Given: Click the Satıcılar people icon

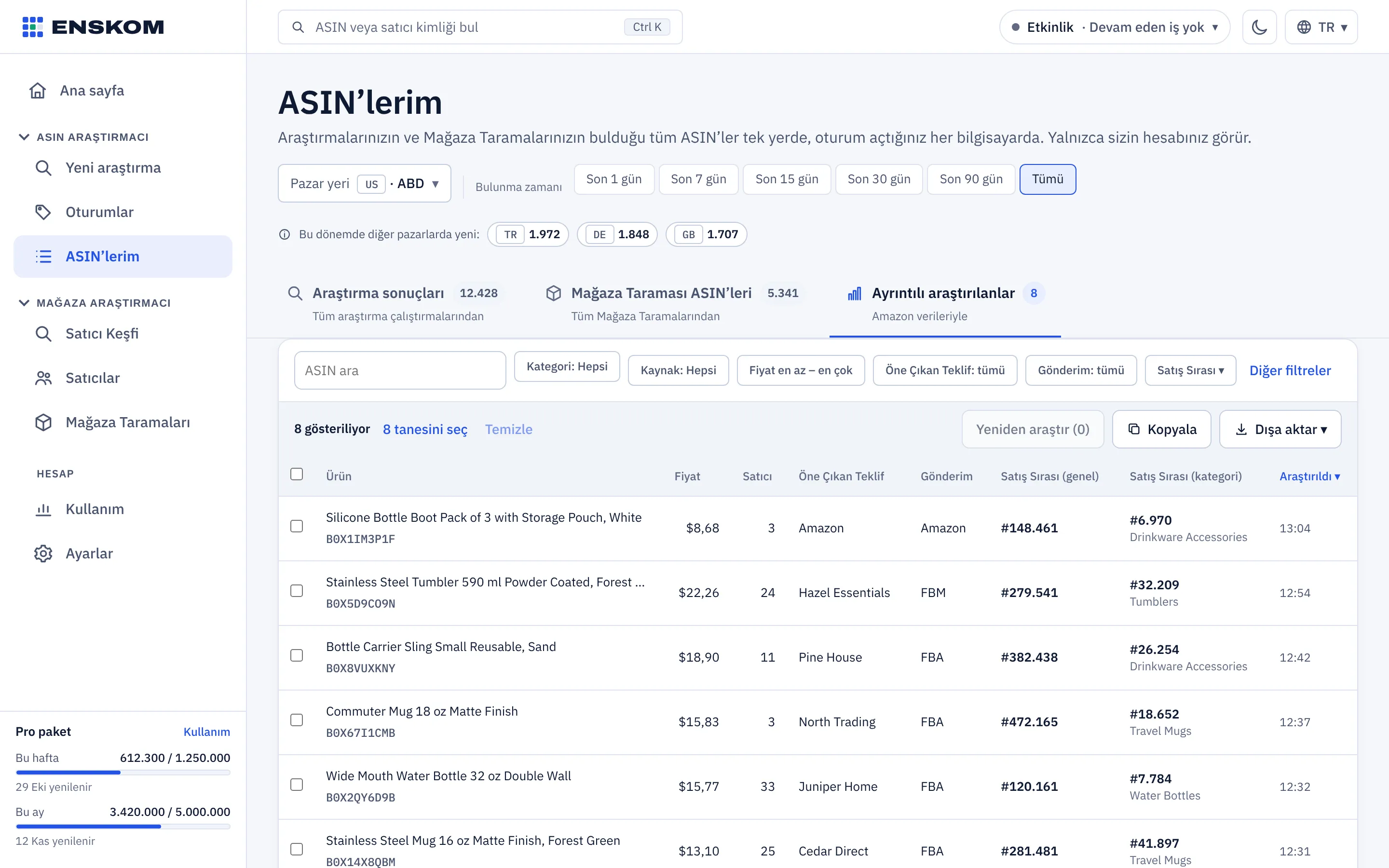Looking at the screenshot, I should tap(43, 379).
